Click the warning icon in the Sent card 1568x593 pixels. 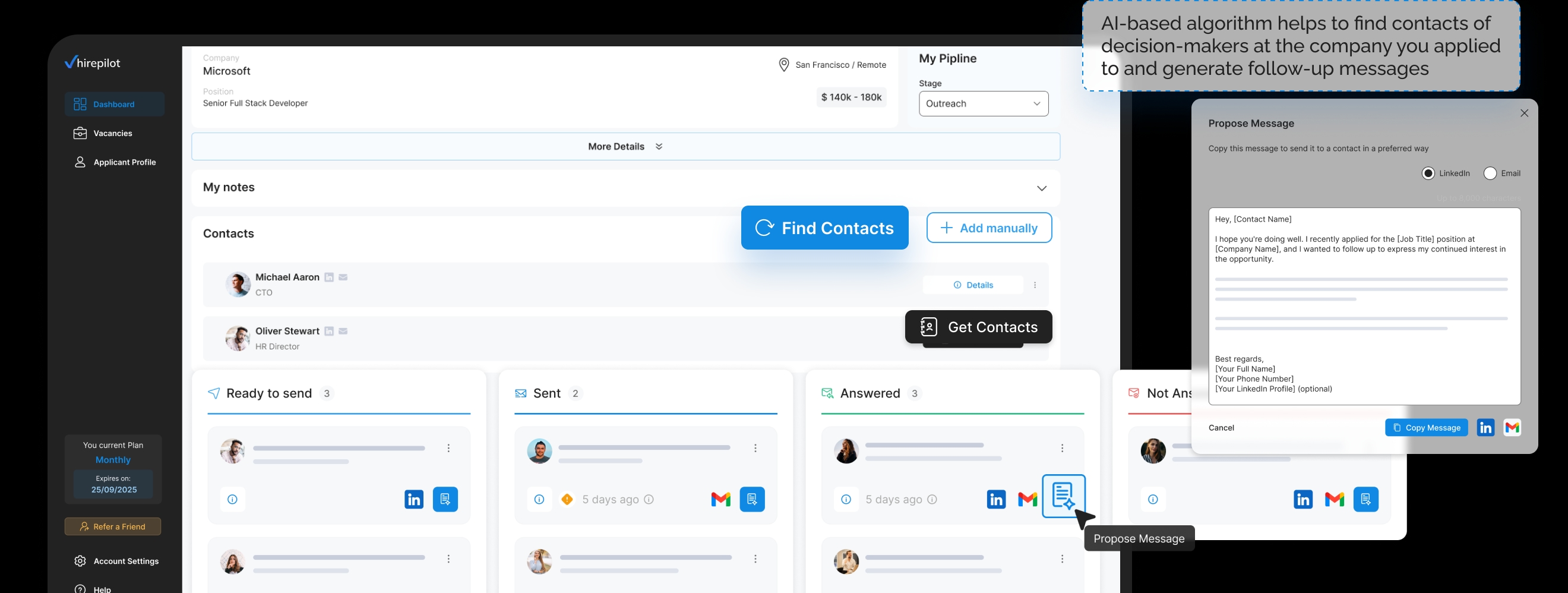[x=566, y=499]
